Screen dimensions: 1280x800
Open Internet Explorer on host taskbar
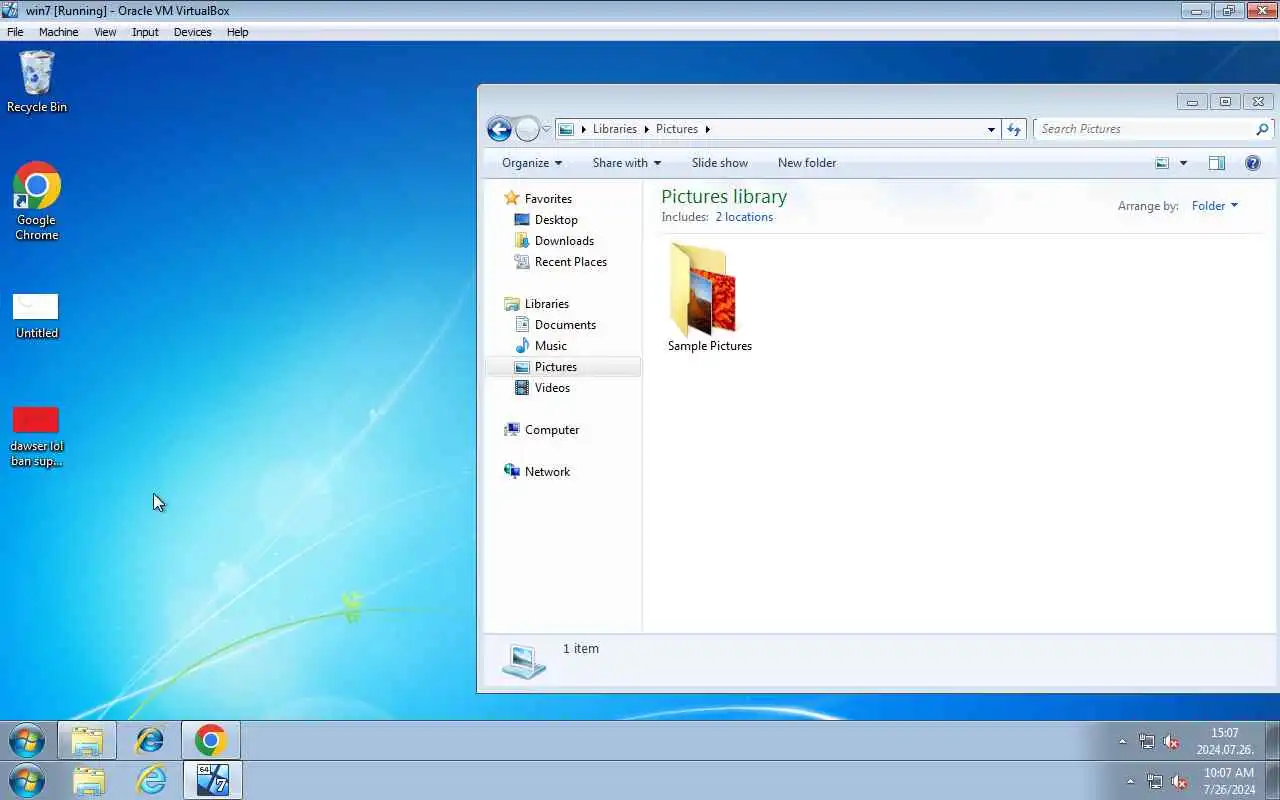pyautogui.click(x=151, y=781)
